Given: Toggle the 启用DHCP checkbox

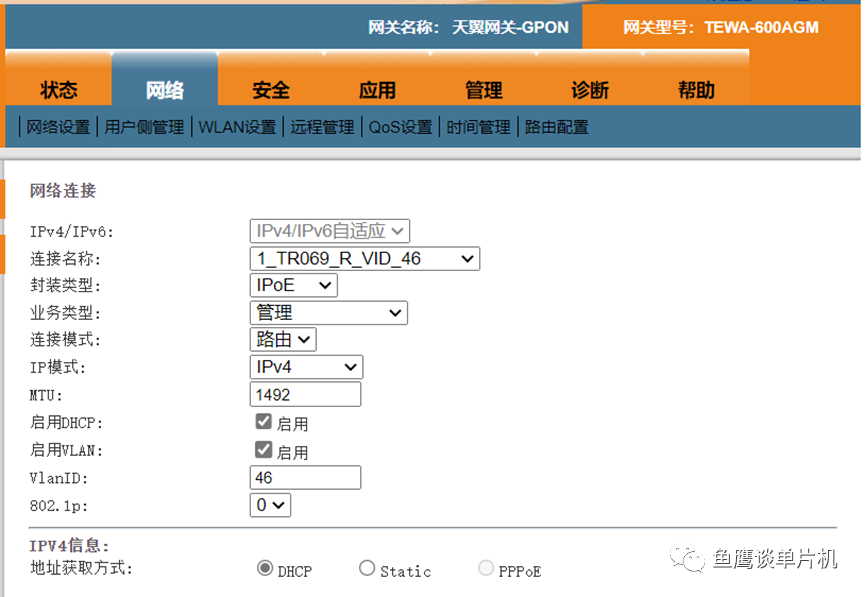Looking at the screenshot, I should [264, 422].
